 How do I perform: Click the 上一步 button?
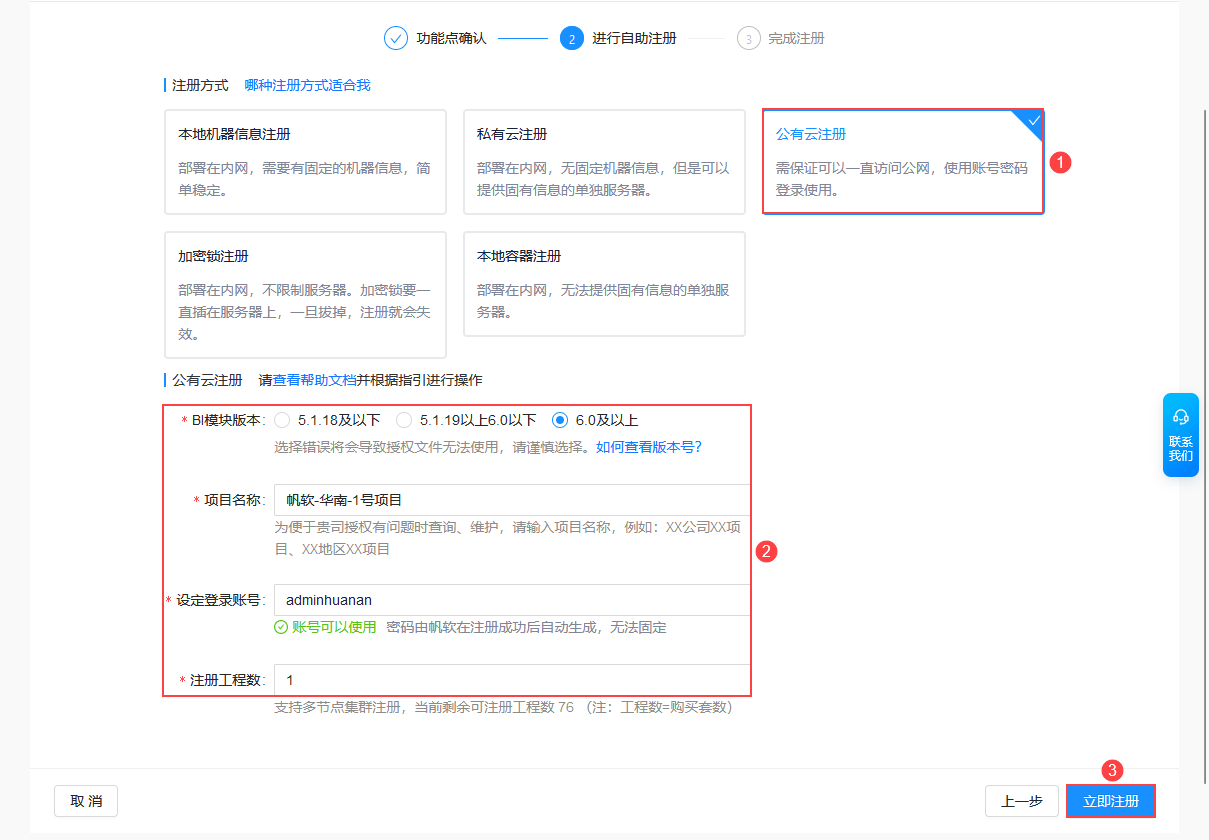point(1022,801)
